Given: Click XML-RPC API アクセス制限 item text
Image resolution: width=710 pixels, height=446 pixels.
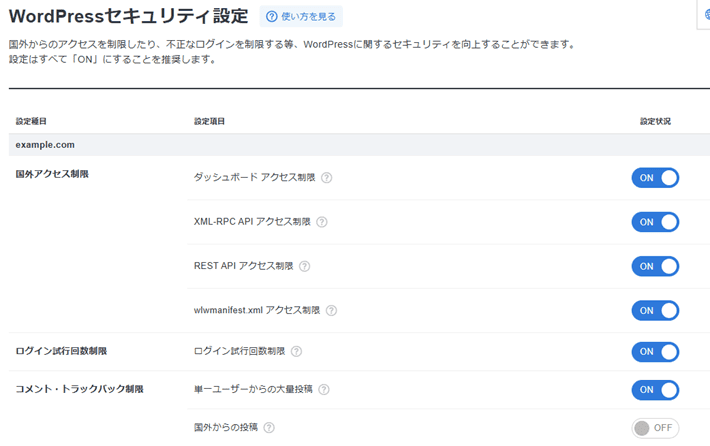Looking at the screenshot, I should (252, 222).
